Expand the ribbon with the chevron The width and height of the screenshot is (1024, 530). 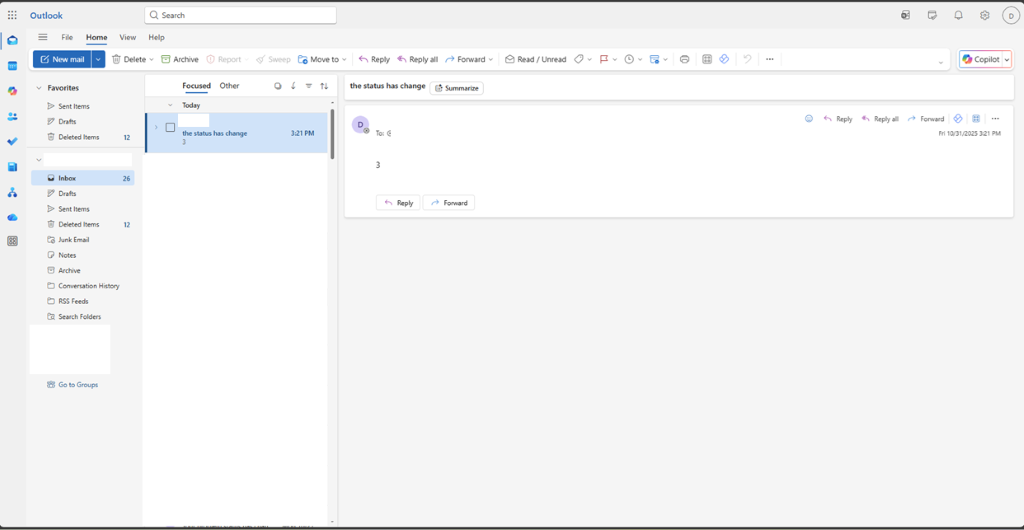tap(940, 63)
